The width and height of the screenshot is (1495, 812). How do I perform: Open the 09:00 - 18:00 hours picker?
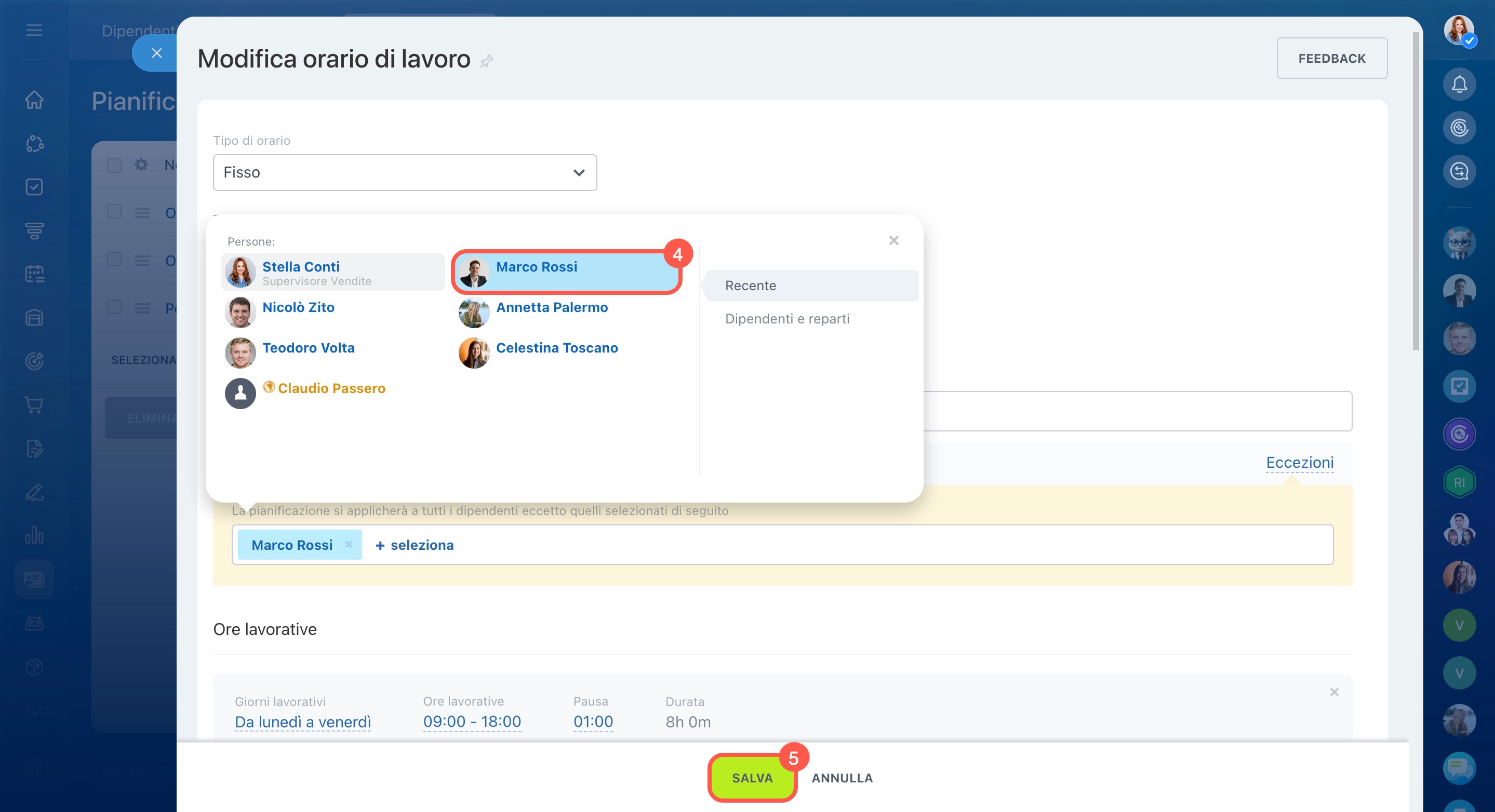pyautogui.click(x=471, y=722)
